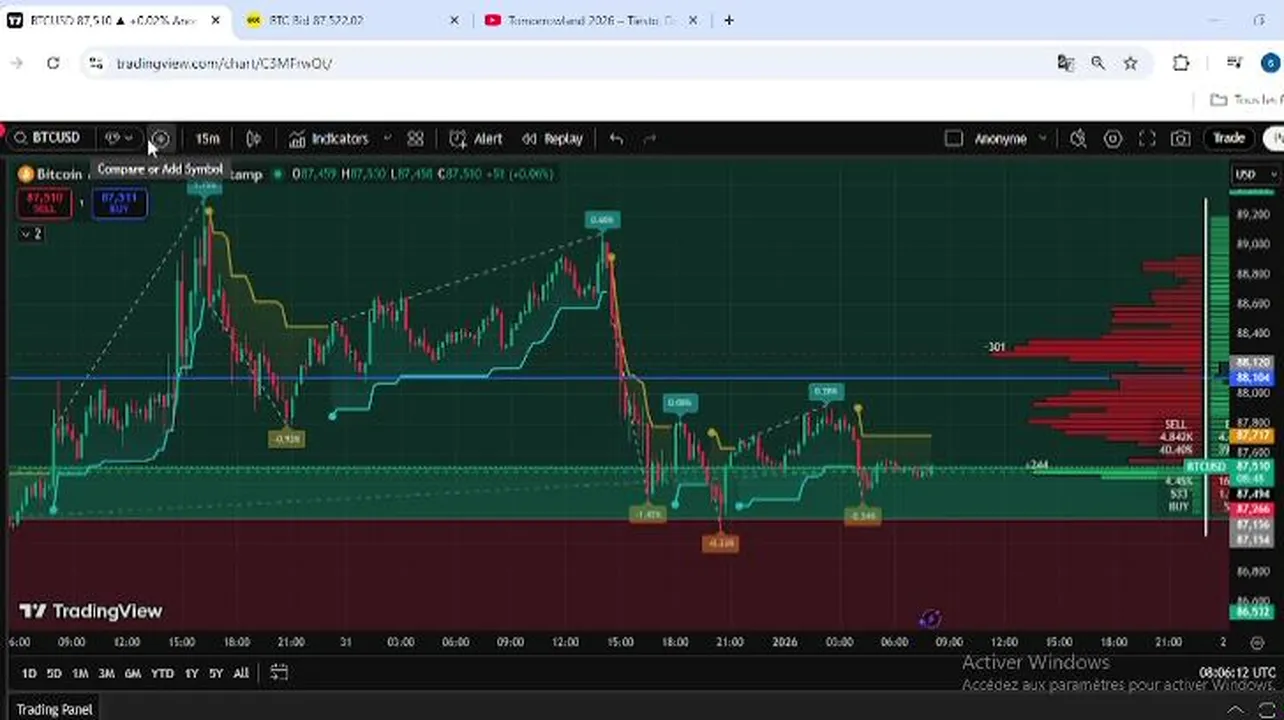
Task: Open quick search in top toolbar
Action: click(1078, 139)
